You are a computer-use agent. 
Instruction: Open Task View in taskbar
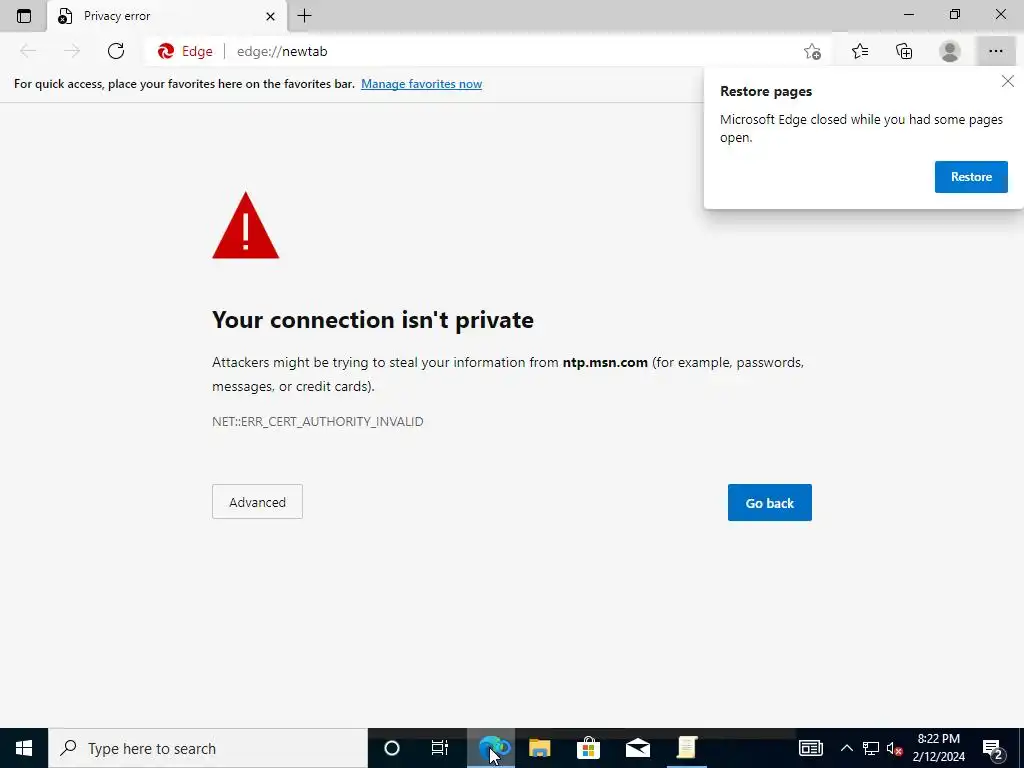click(x=440, y=748)
